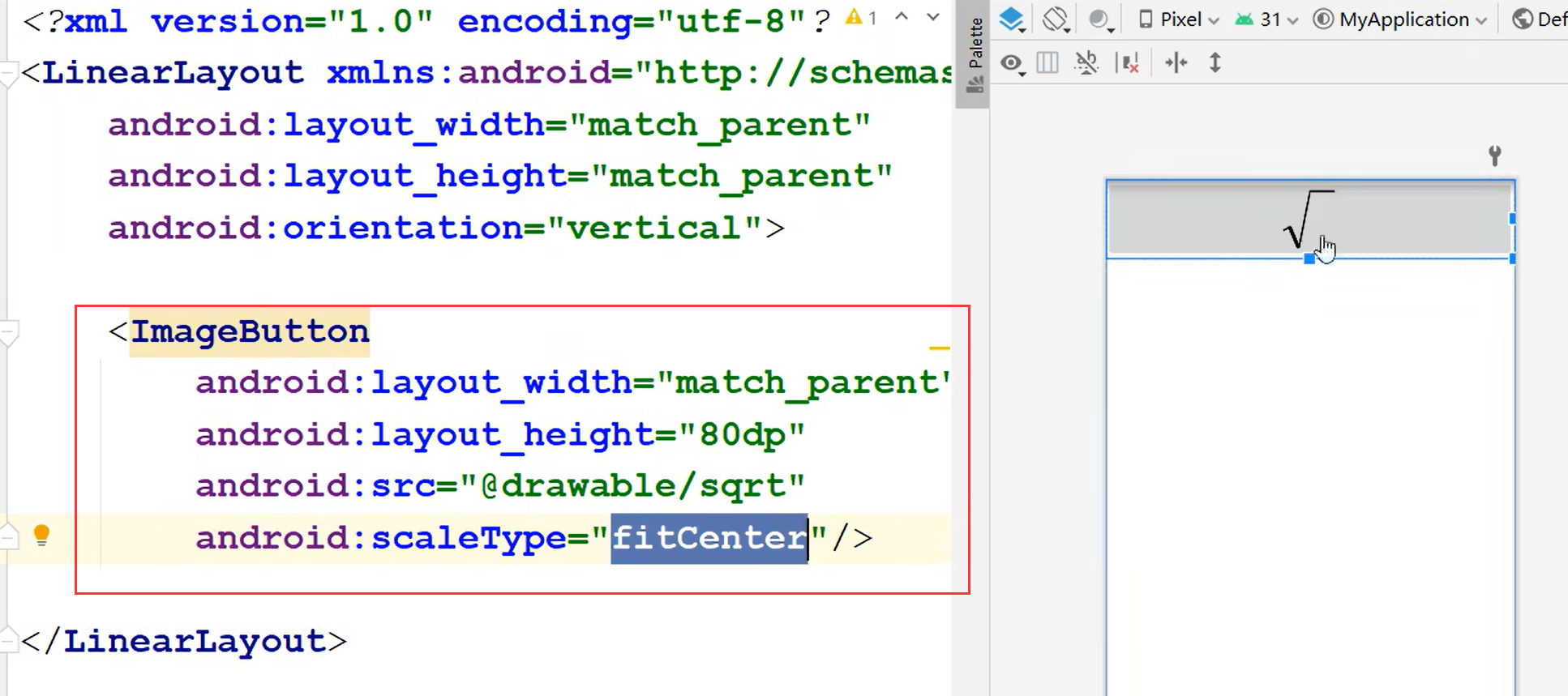Click the right-edge handle of the ImageButton
This screenshot has height=696, width=1568.
coord(1513,219)
